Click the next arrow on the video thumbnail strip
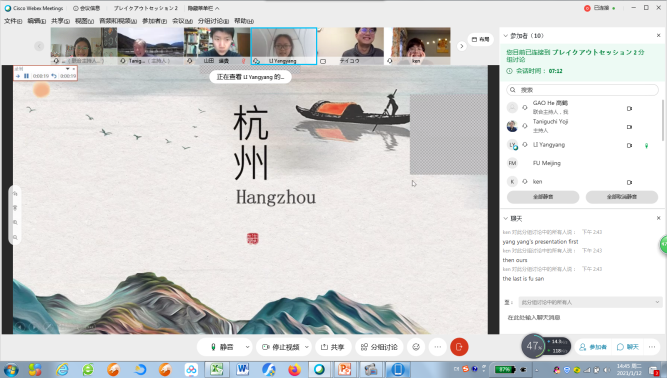This screenshot has width=667, height=378. coord(462,46)
